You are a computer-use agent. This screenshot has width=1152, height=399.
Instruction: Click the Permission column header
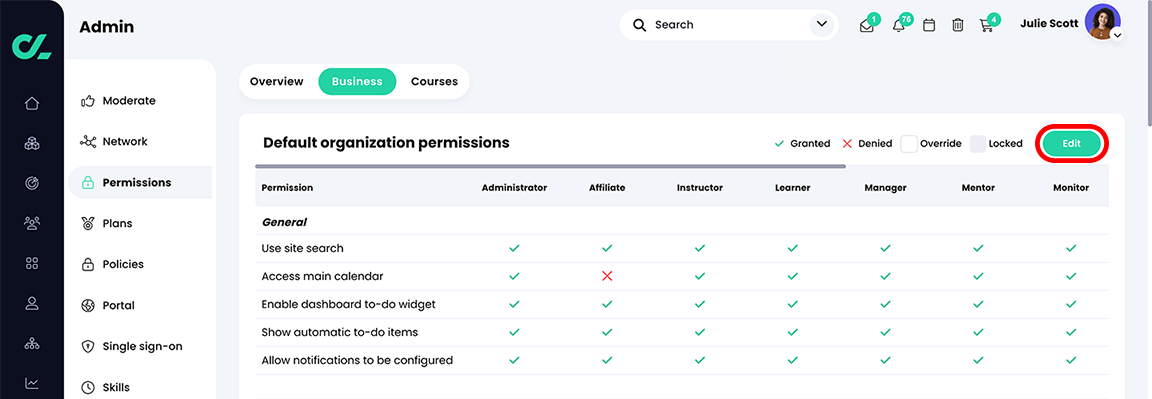click(x=287, y=188)
